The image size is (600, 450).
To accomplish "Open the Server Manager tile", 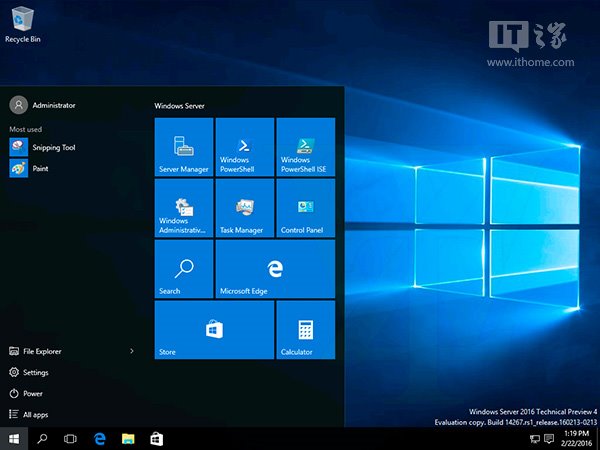I will point(184,147).
